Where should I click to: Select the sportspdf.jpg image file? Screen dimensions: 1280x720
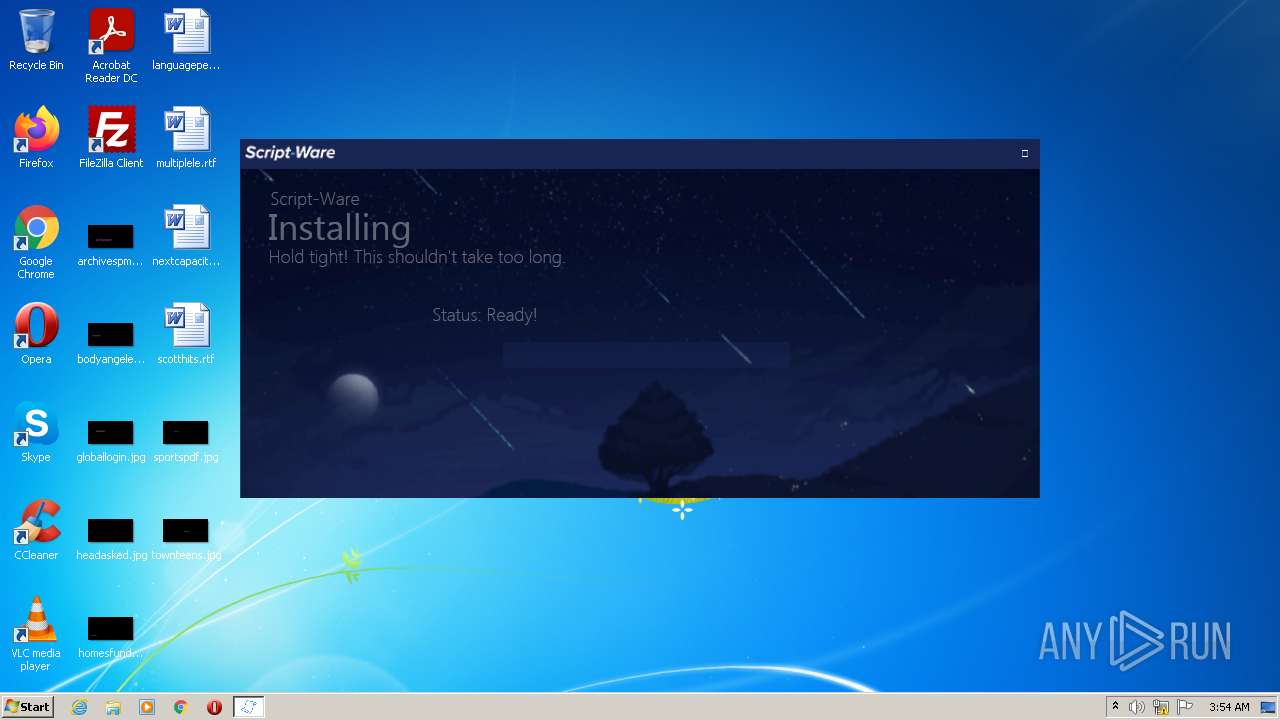point(186,442)
